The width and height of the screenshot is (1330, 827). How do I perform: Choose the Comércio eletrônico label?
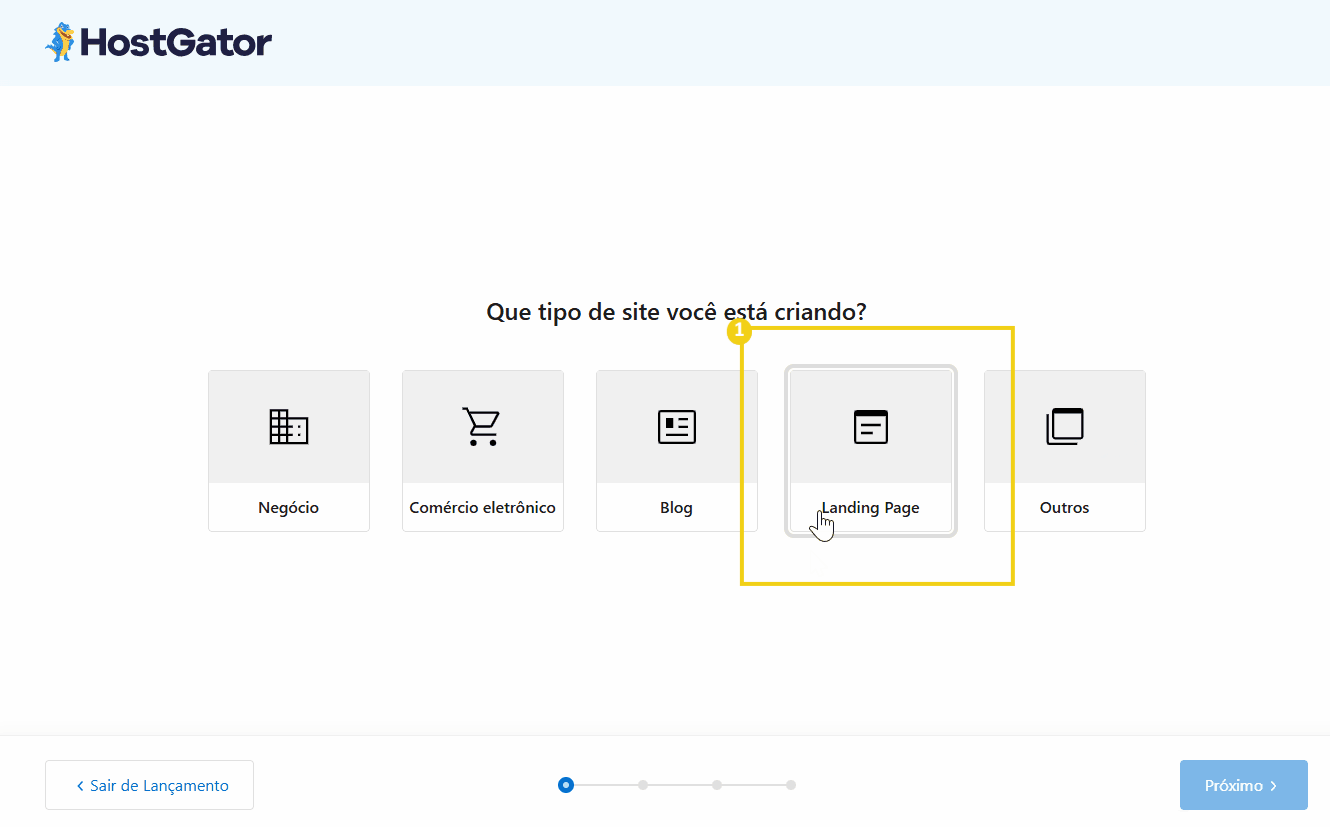483,508
